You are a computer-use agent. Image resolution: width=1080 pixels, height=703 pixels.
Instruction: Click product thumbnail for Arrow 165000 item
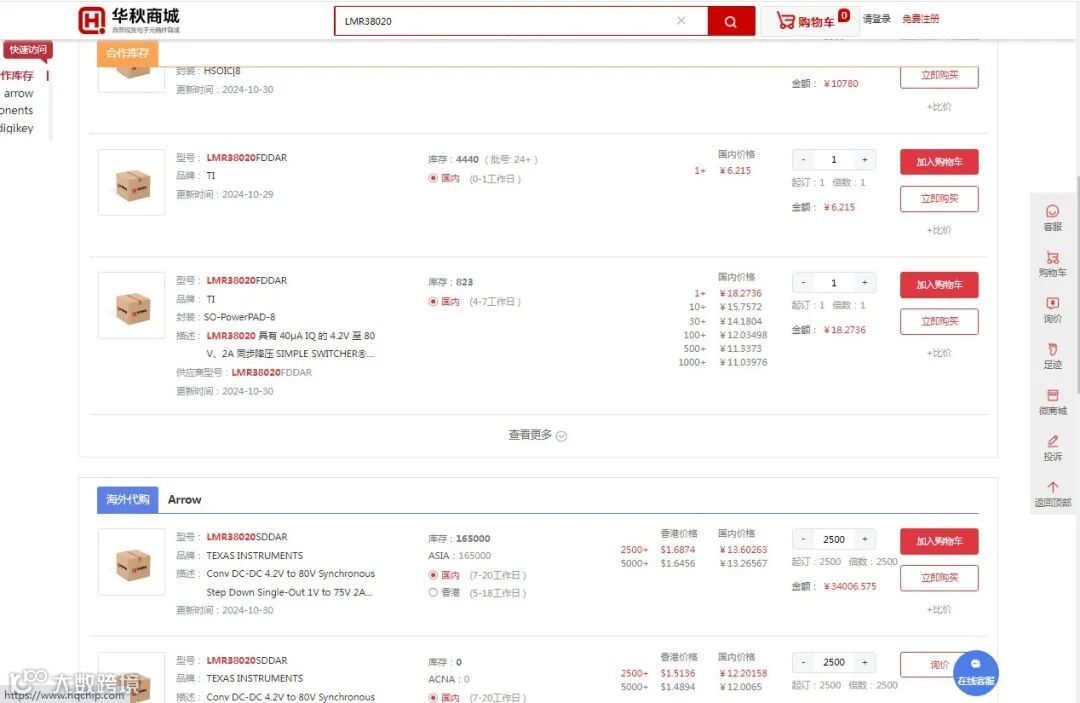click(132, 562)
